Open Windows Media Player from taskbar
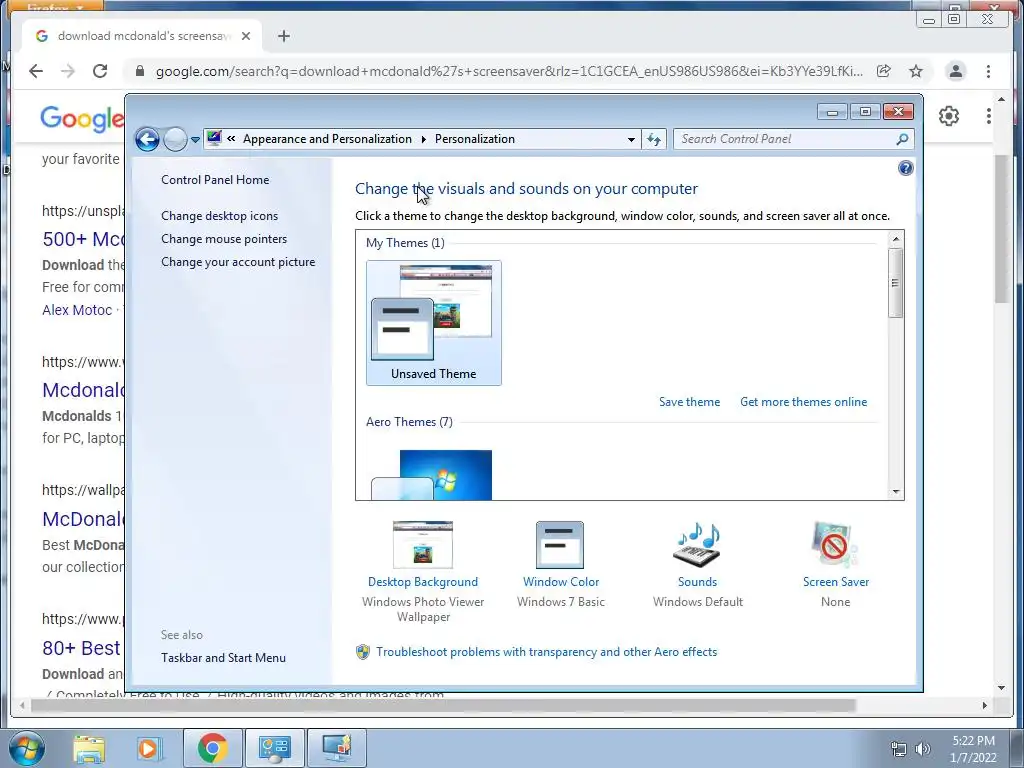The image size is (1024, 768). coord(148,748)
